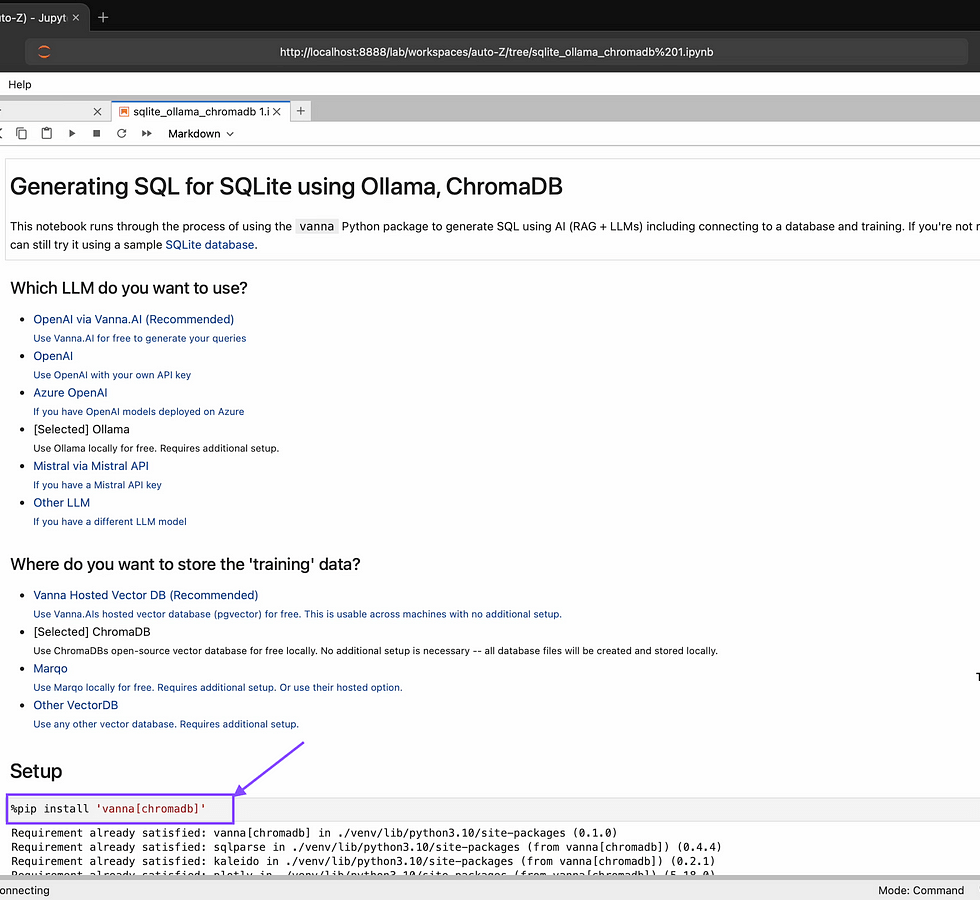Open the Marqo link

click(50, 668)
